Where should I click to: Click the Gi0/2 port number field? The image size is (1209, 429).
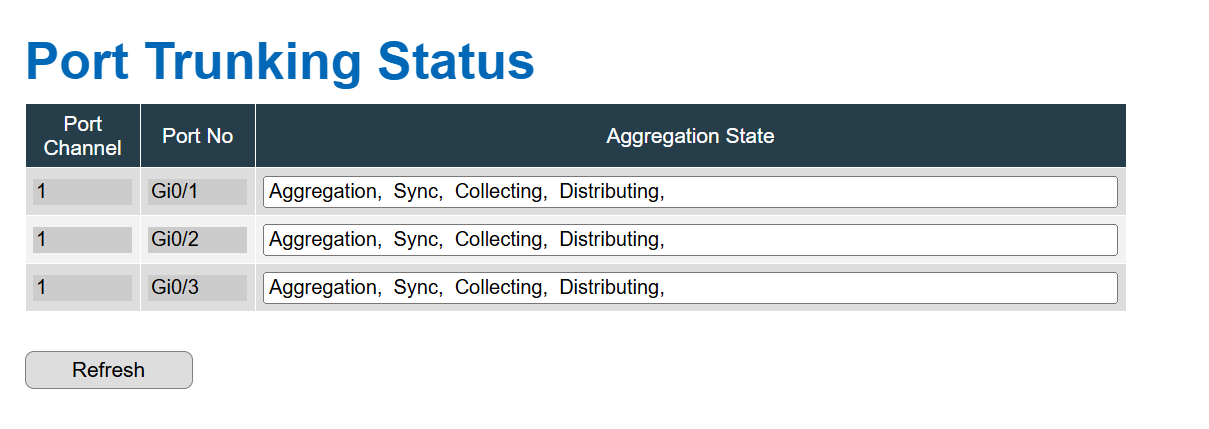pos(197,240)
